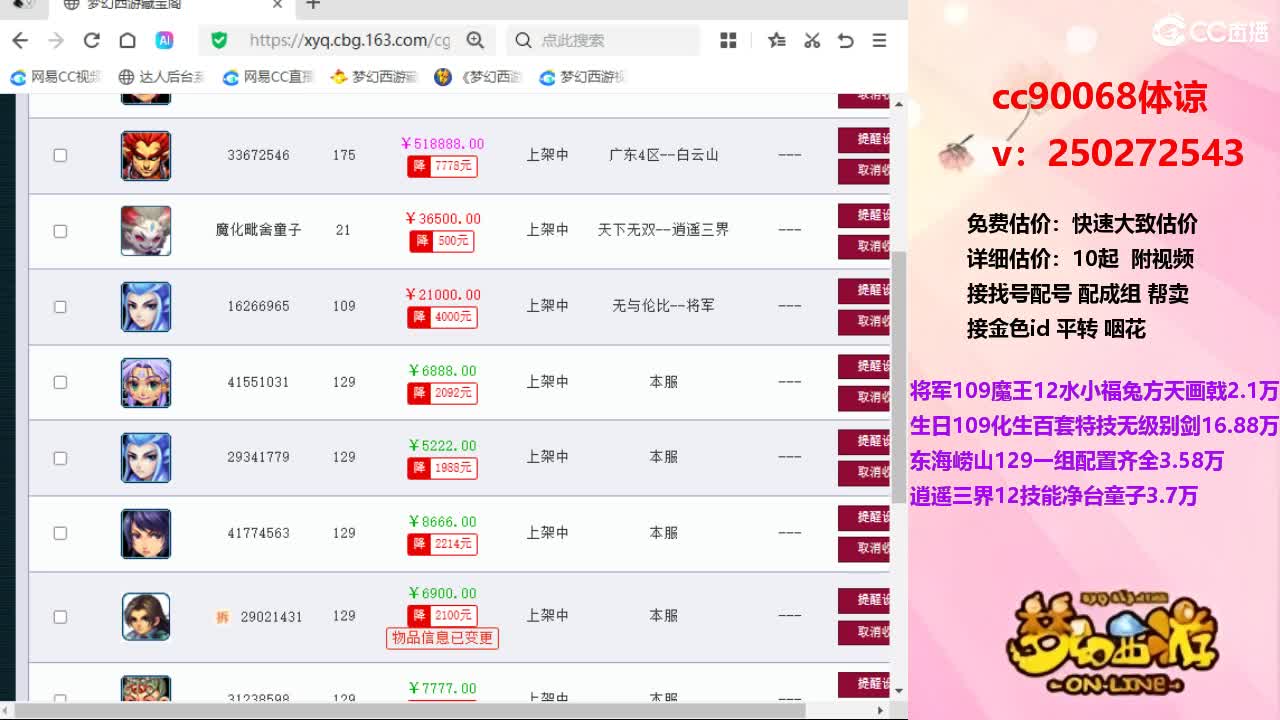Image resolution: width=1280 pixels, height=720 pixels.
Task: Open the last 梦幻西游 bookmark on the bar
Action: [x=582, y=77]
